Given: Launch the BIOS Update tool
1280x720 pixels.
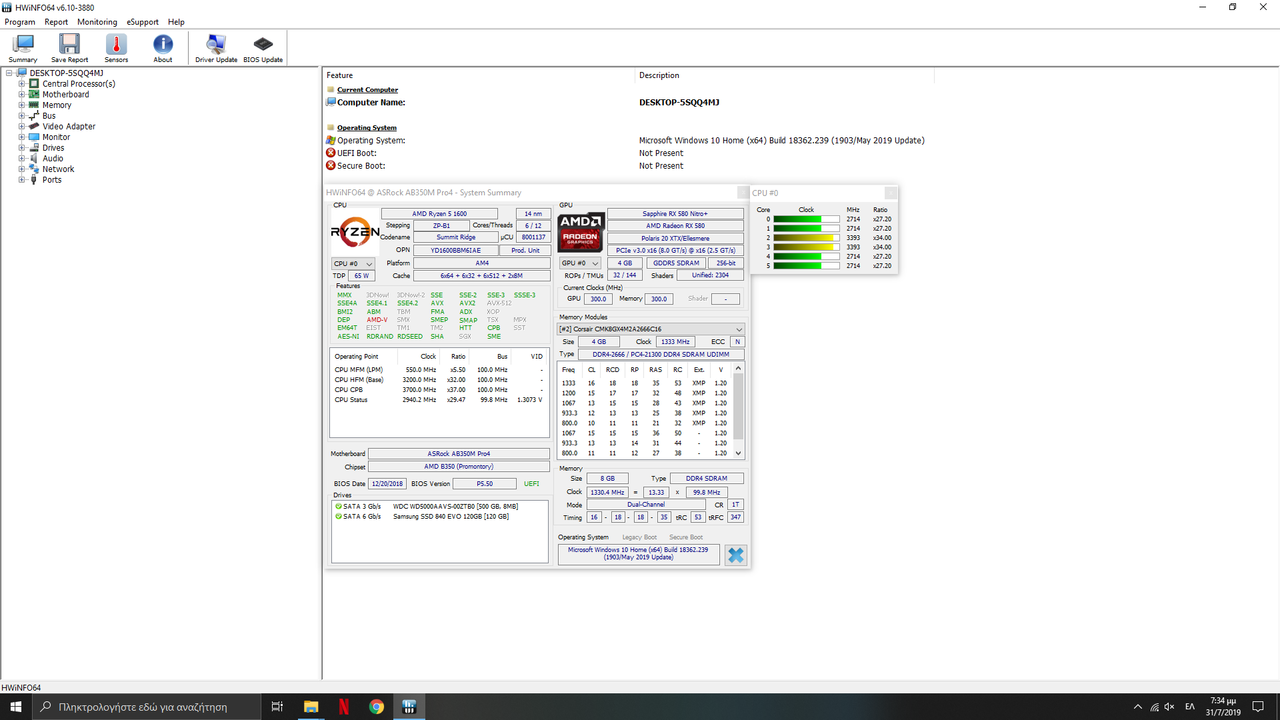Looking at the screenshot, I should [263, 48].
